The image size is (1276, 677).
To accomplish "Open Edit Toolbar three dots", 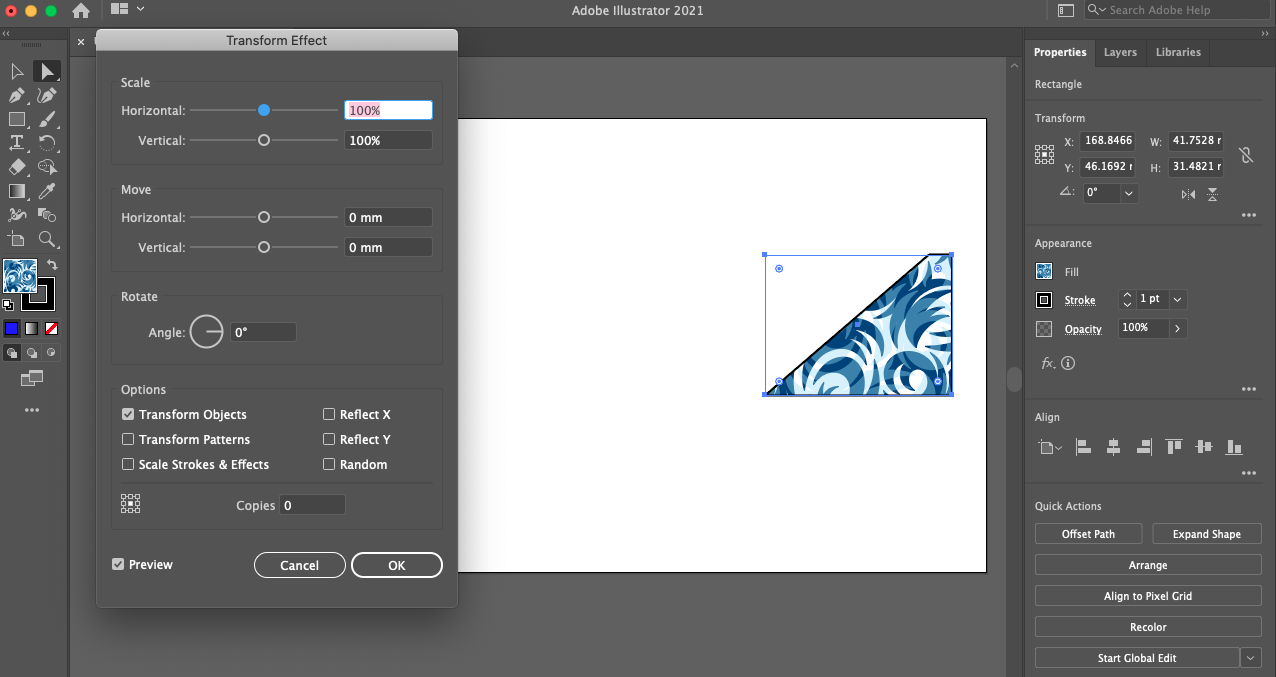I will coord(32,410).
